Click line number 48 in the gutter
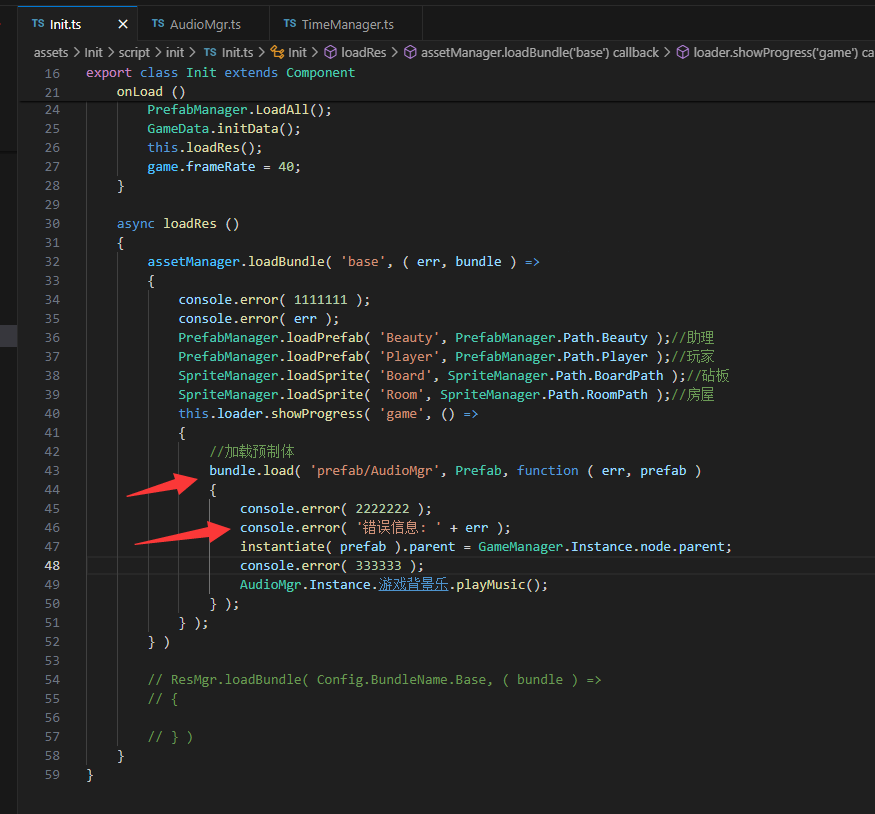The image size is (875, 814). point(52,566)
